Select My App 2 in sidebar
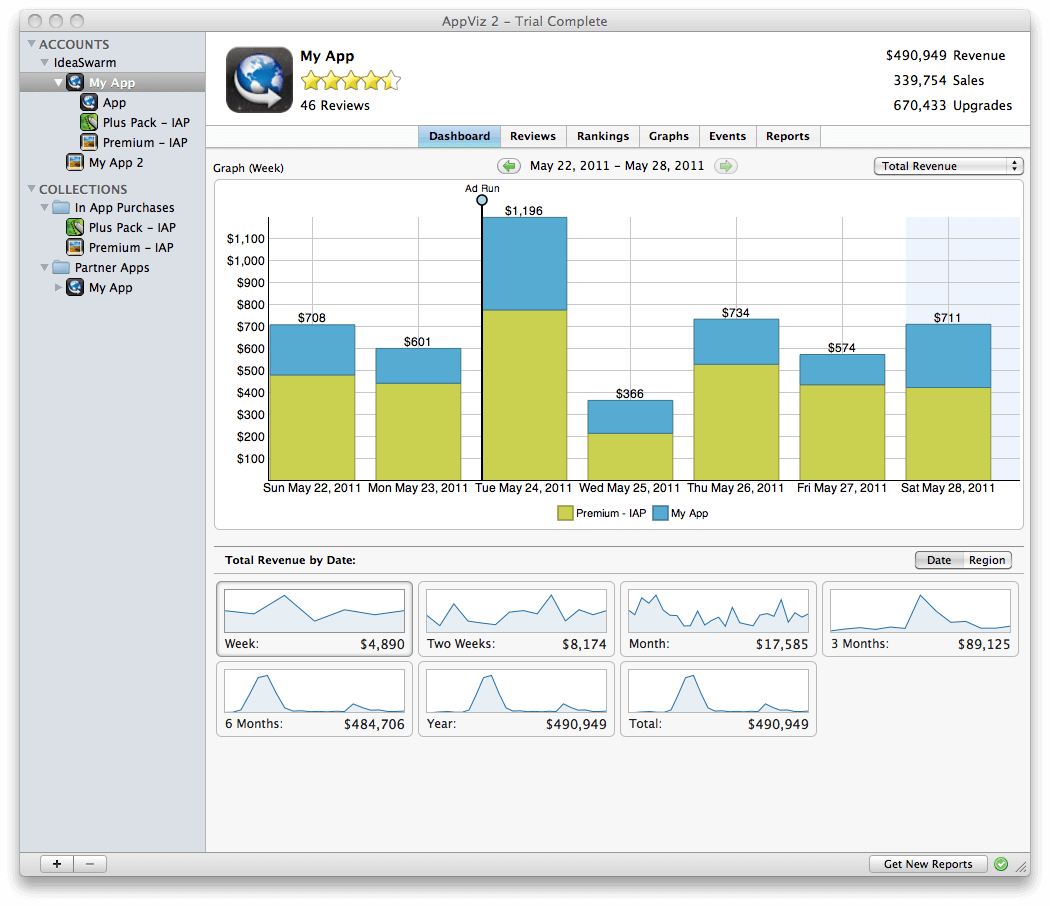 pos(112,162)
